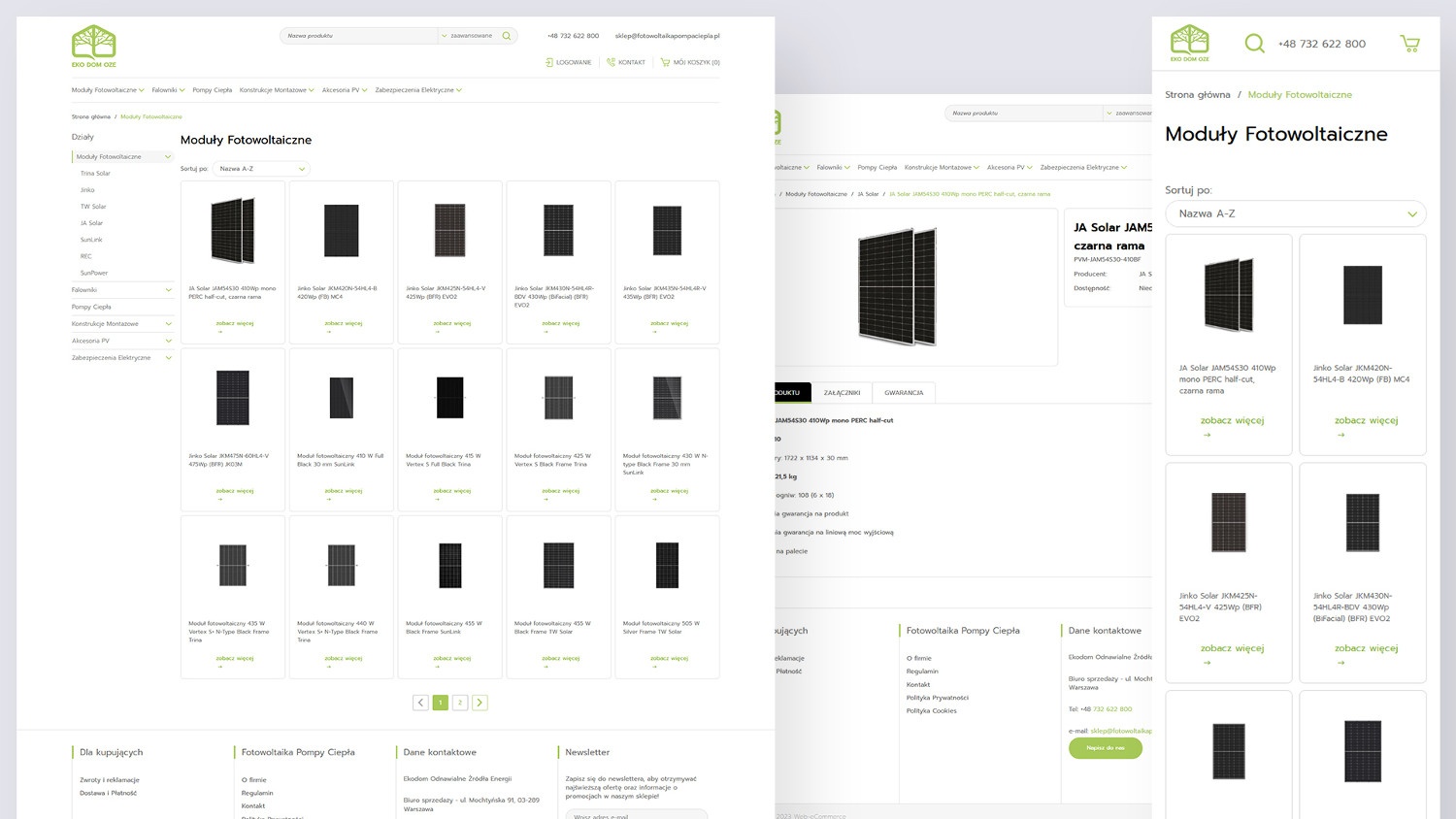Switch to the GWARANCJA tab
This screenshot has width=1456, height=819.
[904, 393]
